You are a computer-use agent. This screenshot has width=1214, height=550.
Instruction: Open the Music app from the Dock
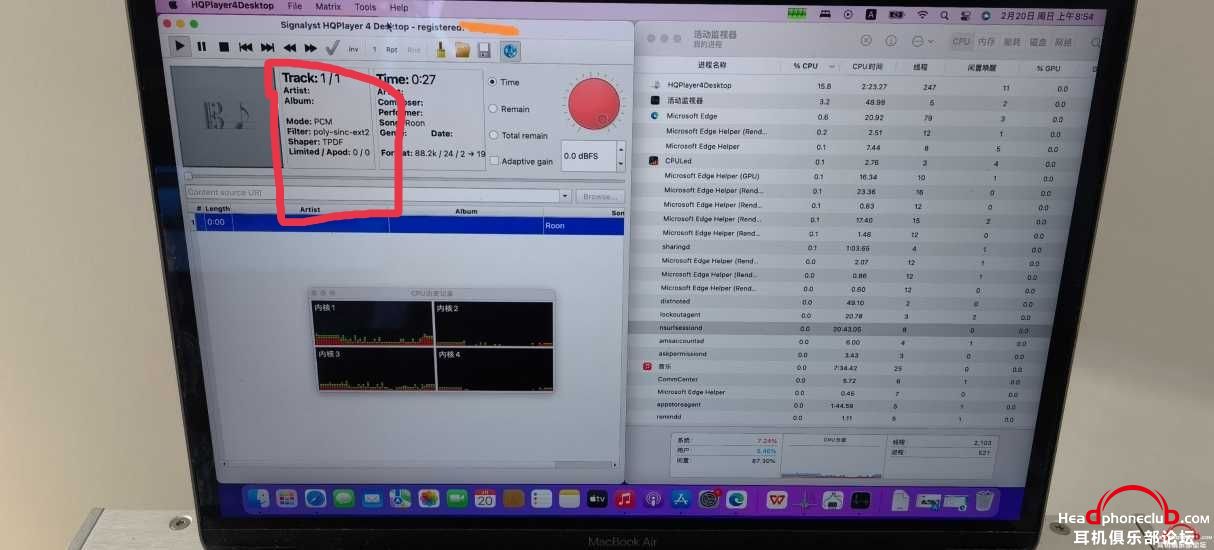tap(625, 498)
